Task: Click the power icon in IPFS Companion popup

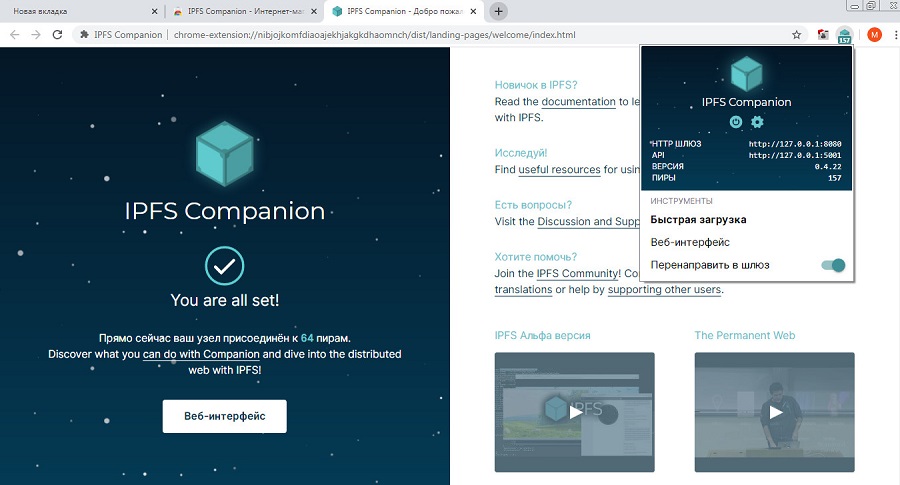Action: click(x=735, y=122)
